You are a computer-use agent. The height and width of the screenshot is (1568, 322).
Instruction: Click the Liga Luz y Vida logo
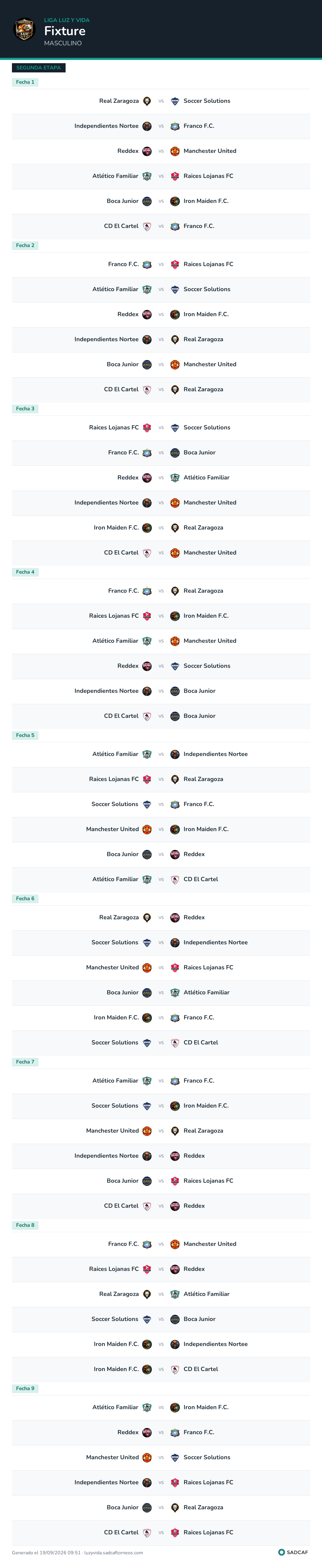click(25, 29)
